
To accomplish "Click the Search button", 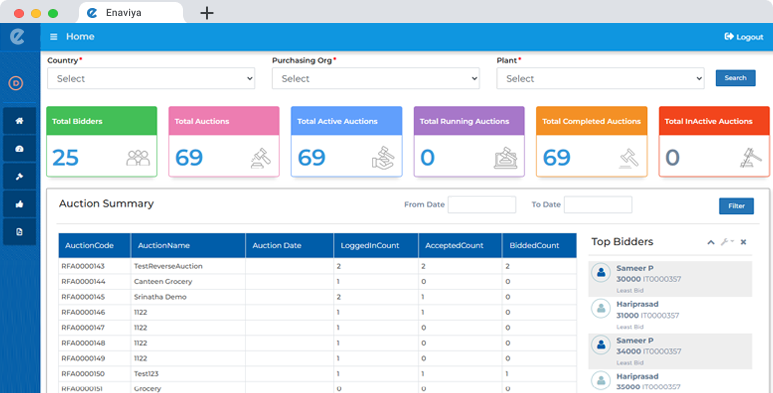I will 736,78.
